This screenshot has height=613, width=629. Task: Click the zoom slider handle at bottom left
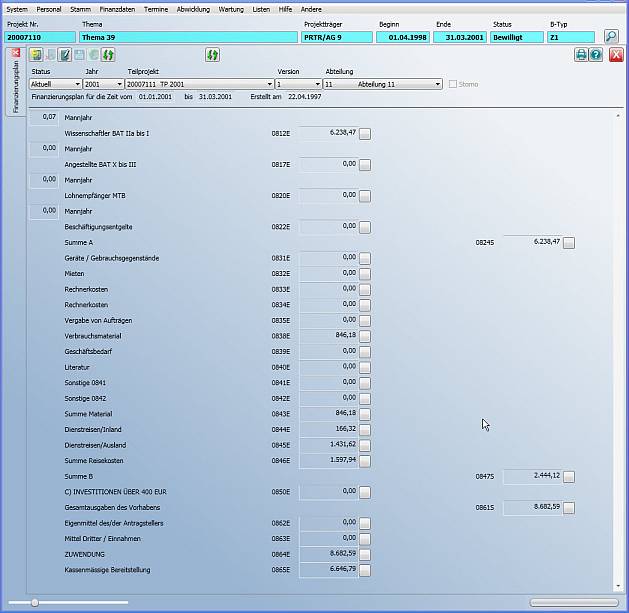point(35,602)
